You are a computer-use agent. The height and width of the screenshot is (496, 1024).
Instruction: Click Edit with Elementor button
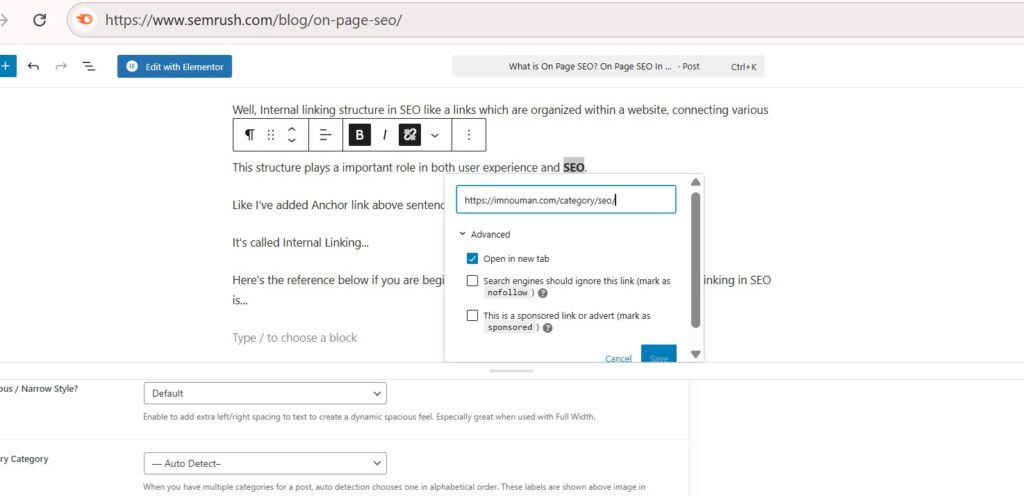coord(174,67)
